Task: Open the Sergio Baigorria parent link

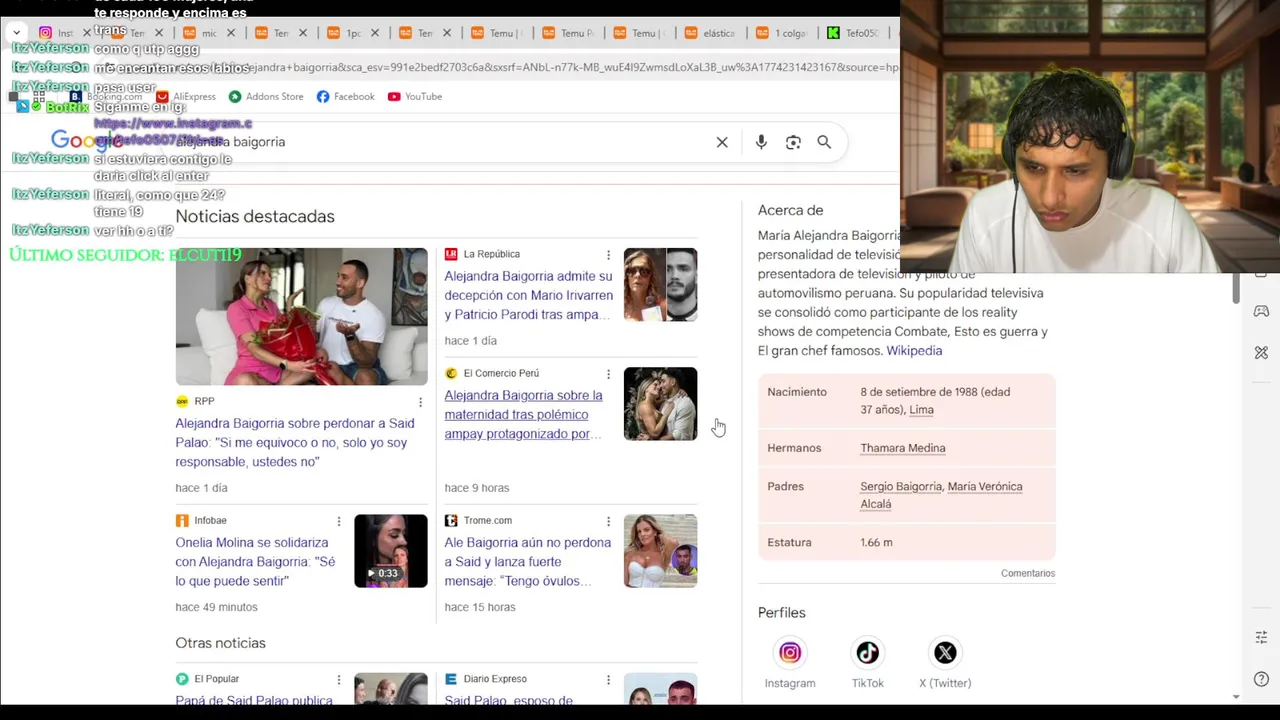Action: coord(901,487)
